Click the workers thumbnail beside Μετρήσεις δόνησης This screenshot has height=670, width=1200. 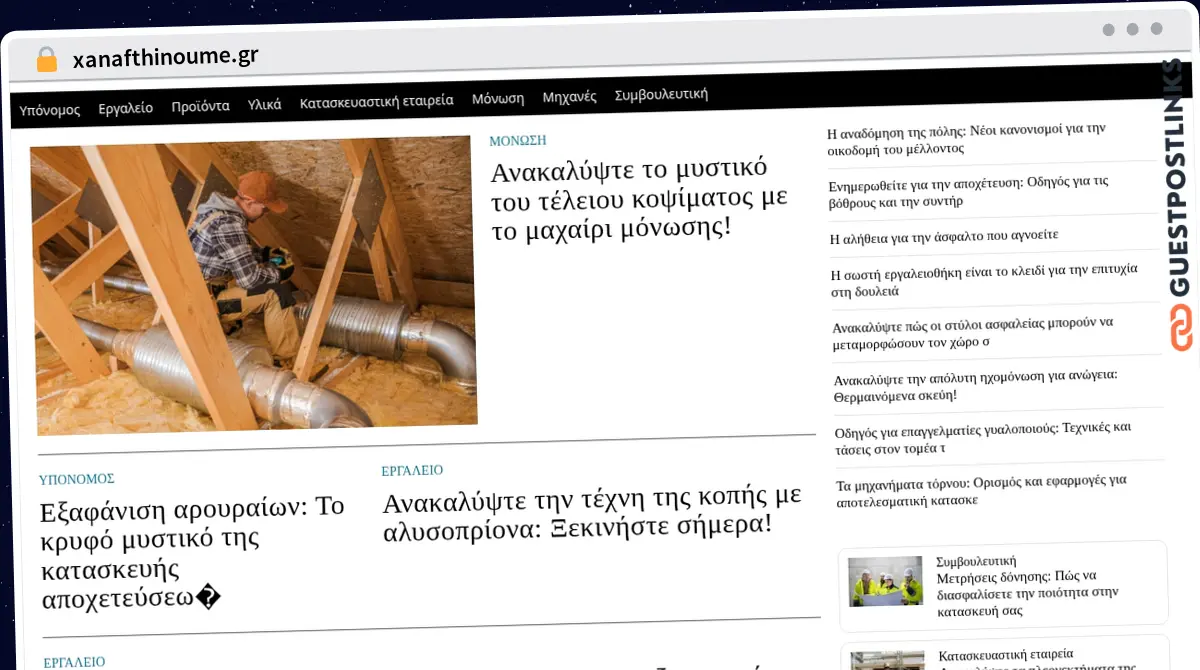pos(886,581)
